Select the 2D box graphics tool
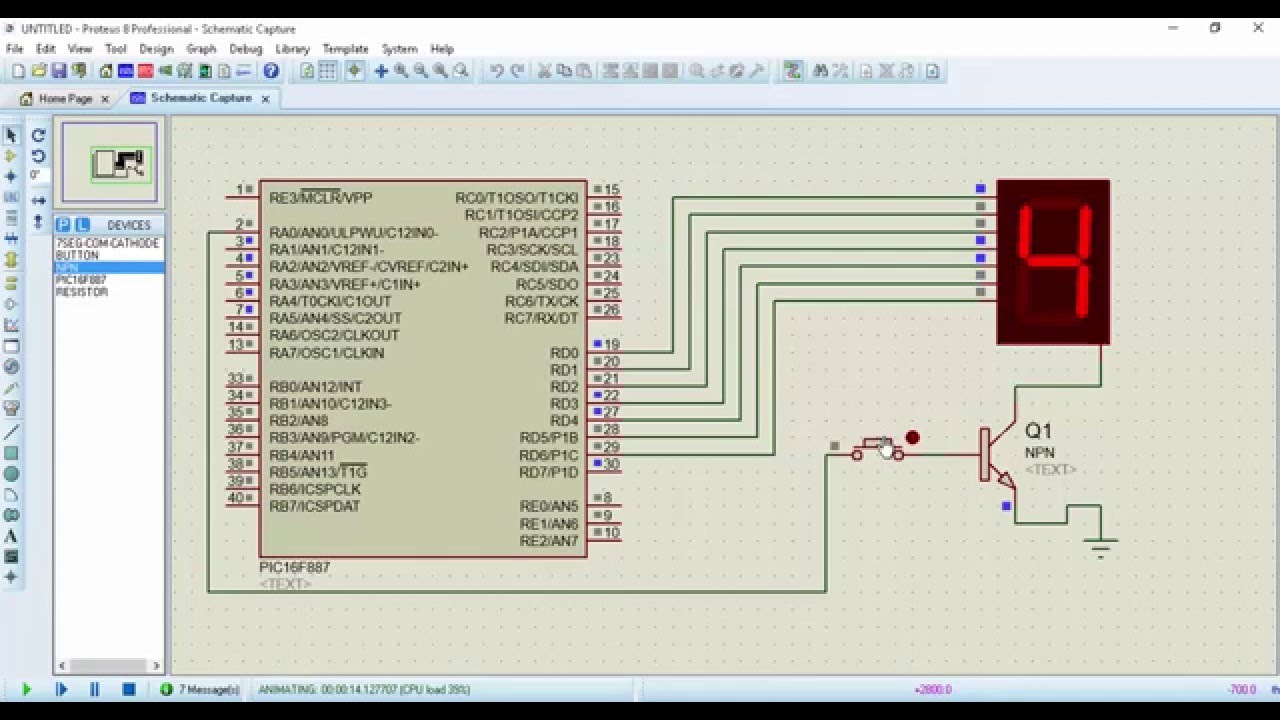The height and width of the screenshot is (720, 1280). [x=11, y=453]
